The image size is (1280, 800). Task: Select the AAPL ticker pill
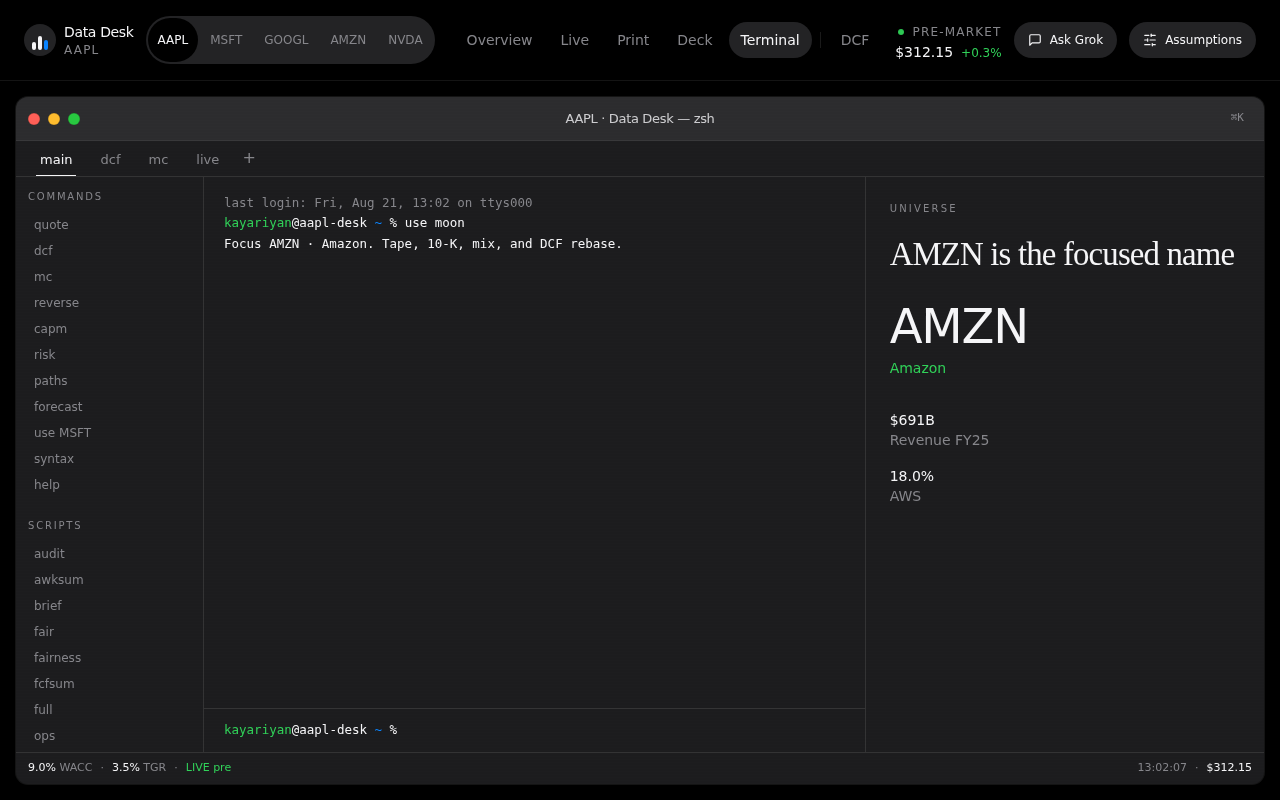[173, 40]
